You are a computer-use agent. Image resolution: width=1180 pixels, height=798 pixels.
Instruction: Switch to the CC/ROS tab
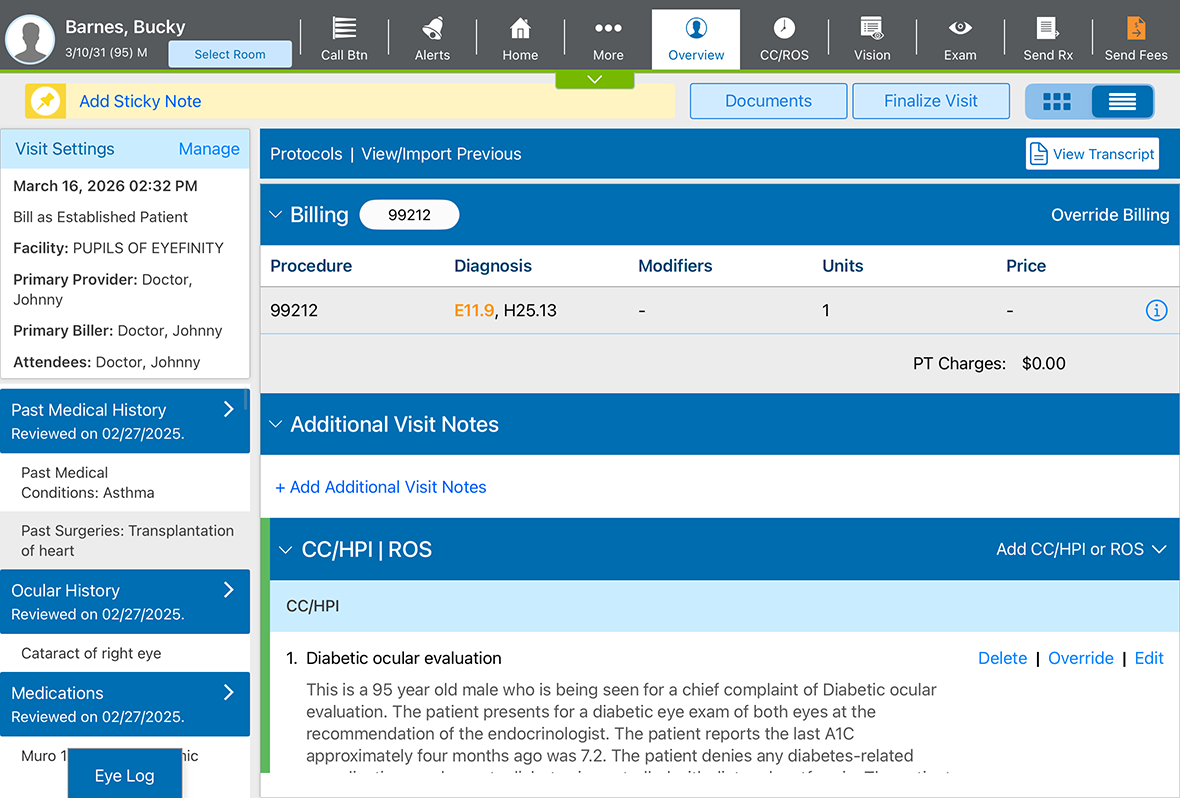[x=784, y=38]
